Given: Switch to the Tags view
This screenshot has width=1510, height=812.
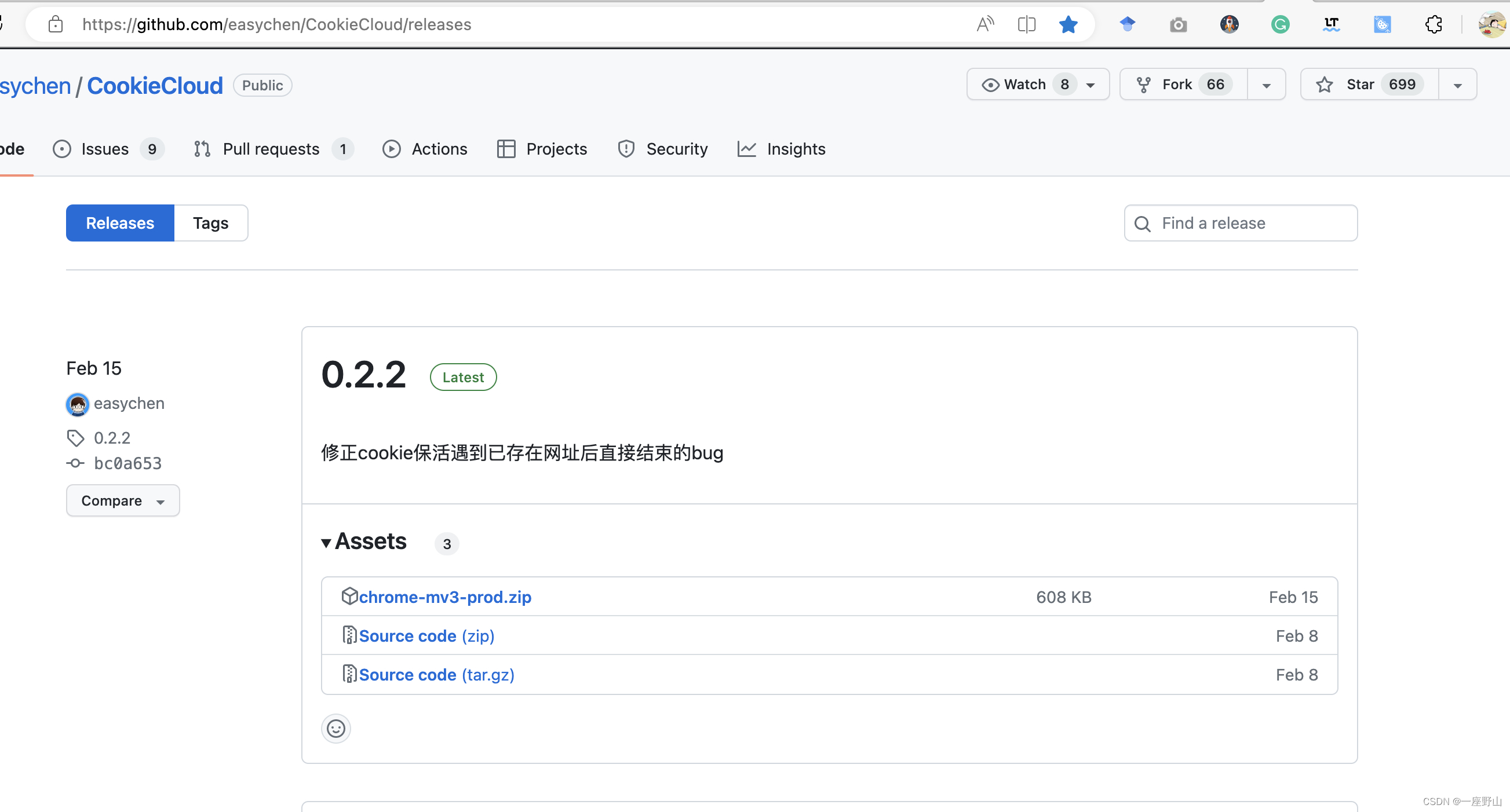Looking at the screenshot, I should coord(211,223).
